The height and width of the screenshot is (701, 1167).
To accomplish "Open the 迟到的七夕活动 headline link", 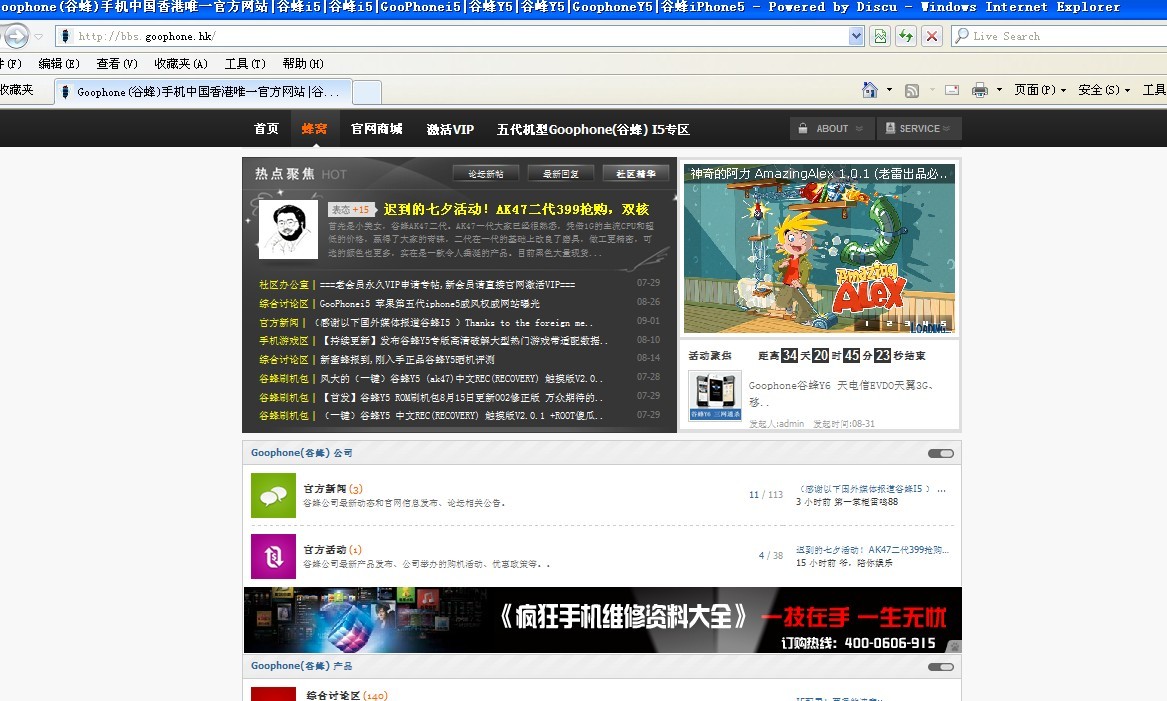I will [517, 209].
